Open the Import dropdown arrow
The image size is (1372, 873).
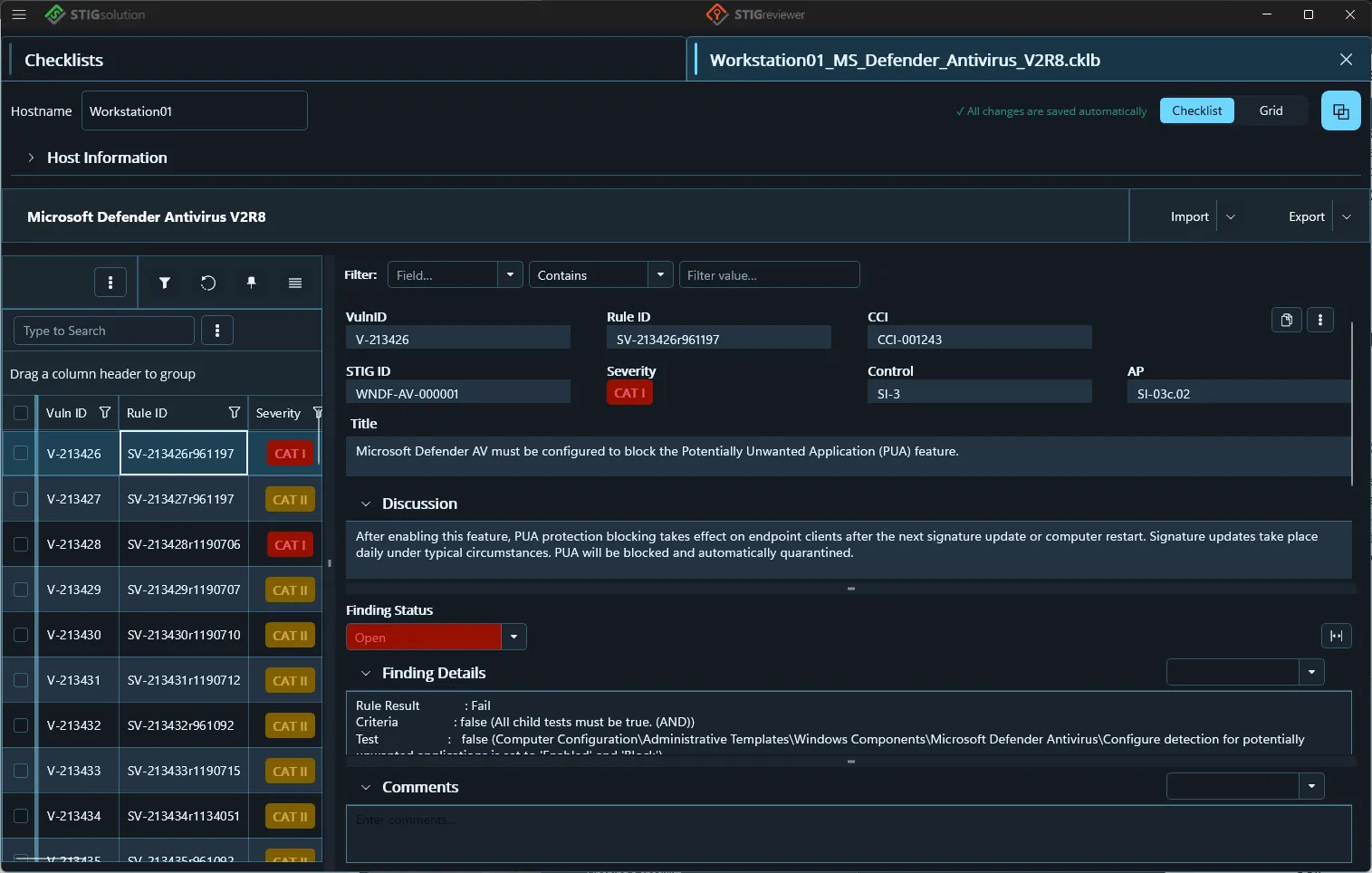pos(1230,217)
